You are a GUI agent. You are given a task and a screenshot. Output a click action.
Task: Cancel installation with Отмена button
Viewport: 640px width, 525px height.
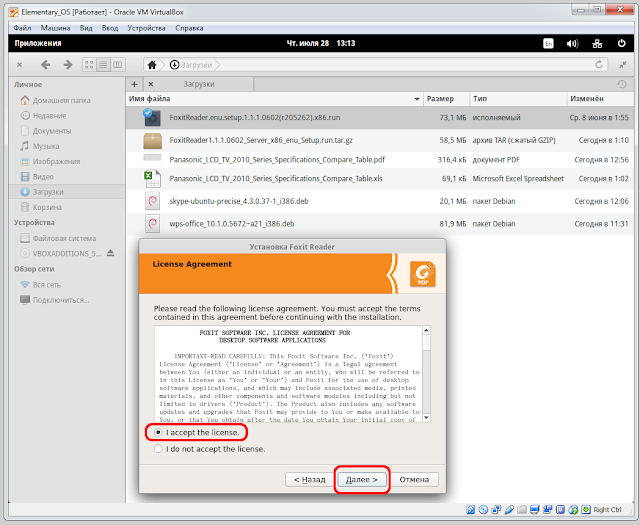click(414, 480)
